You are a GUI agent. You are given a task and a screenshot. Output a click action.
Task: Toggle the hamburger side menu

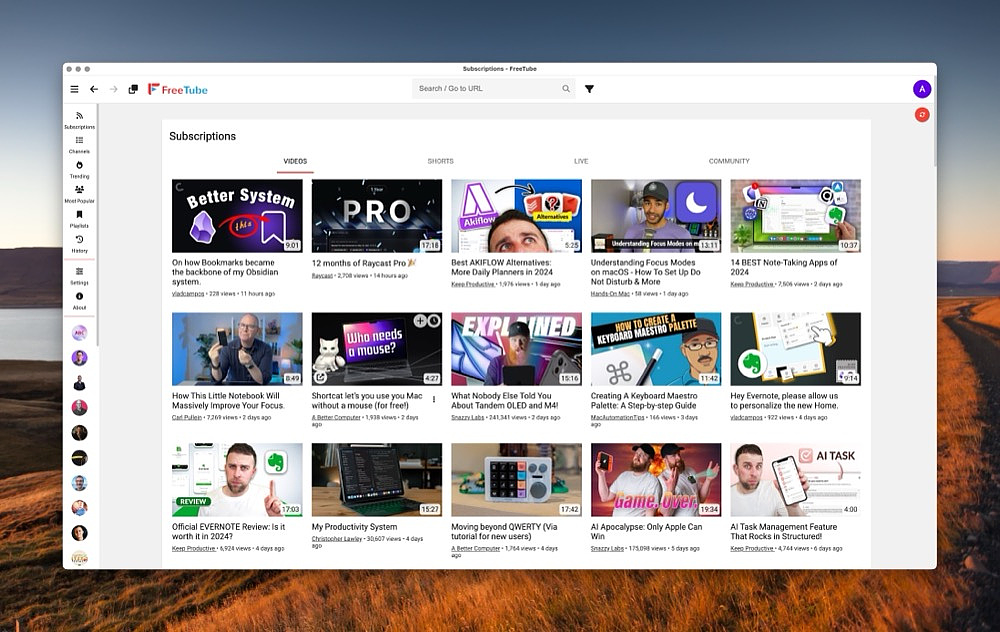click(x=74, y=89)
